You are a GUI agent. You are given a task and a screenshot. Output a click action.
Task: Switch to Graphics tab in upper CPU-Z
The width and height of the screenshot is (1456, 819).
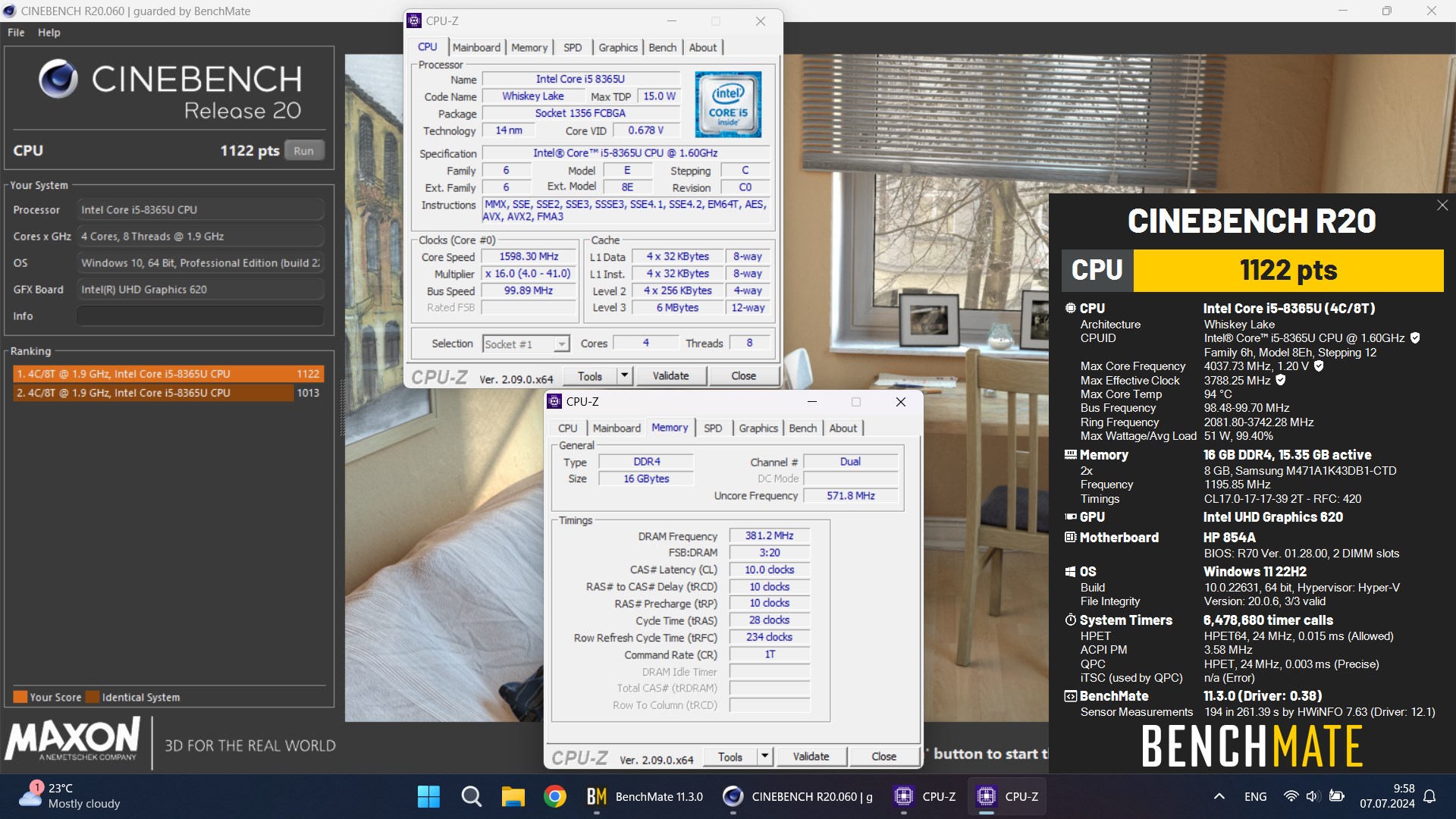618,47
